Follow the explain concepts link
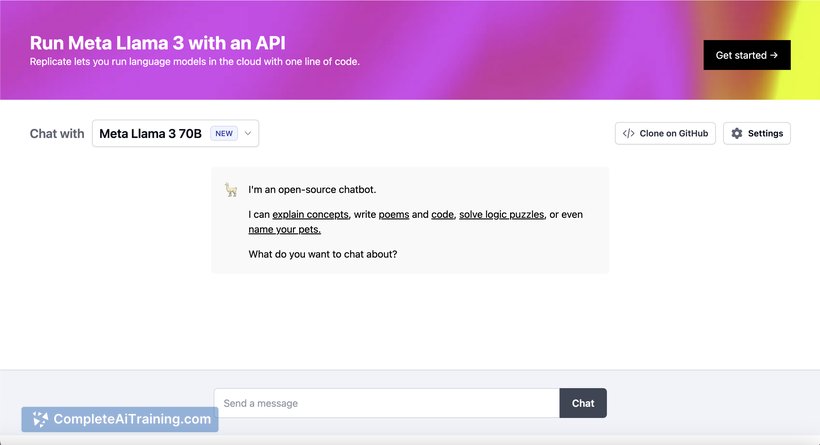The width and height of the screenshot is (820, 445). (x=310, y=214)
